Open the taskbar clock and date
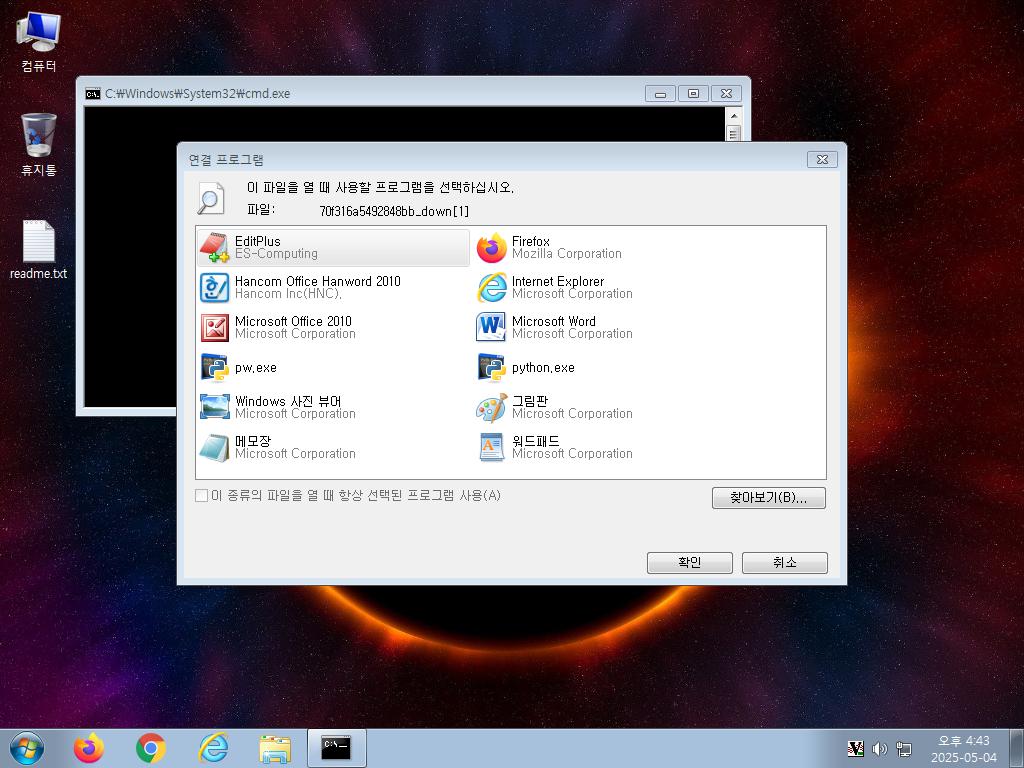The image size is (1024, 768). 964,749
